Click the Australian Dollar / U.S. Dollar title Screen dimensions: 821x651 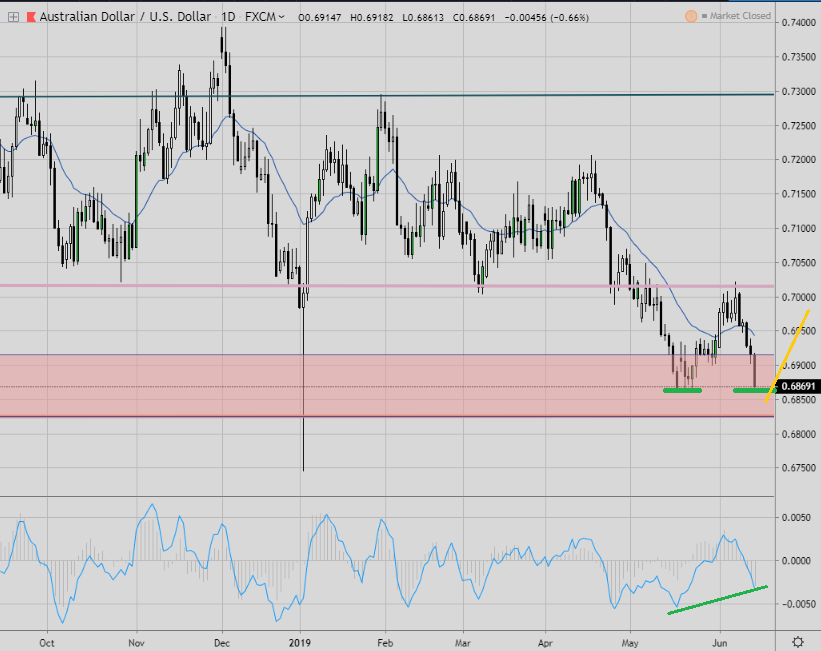pos(125,17)
